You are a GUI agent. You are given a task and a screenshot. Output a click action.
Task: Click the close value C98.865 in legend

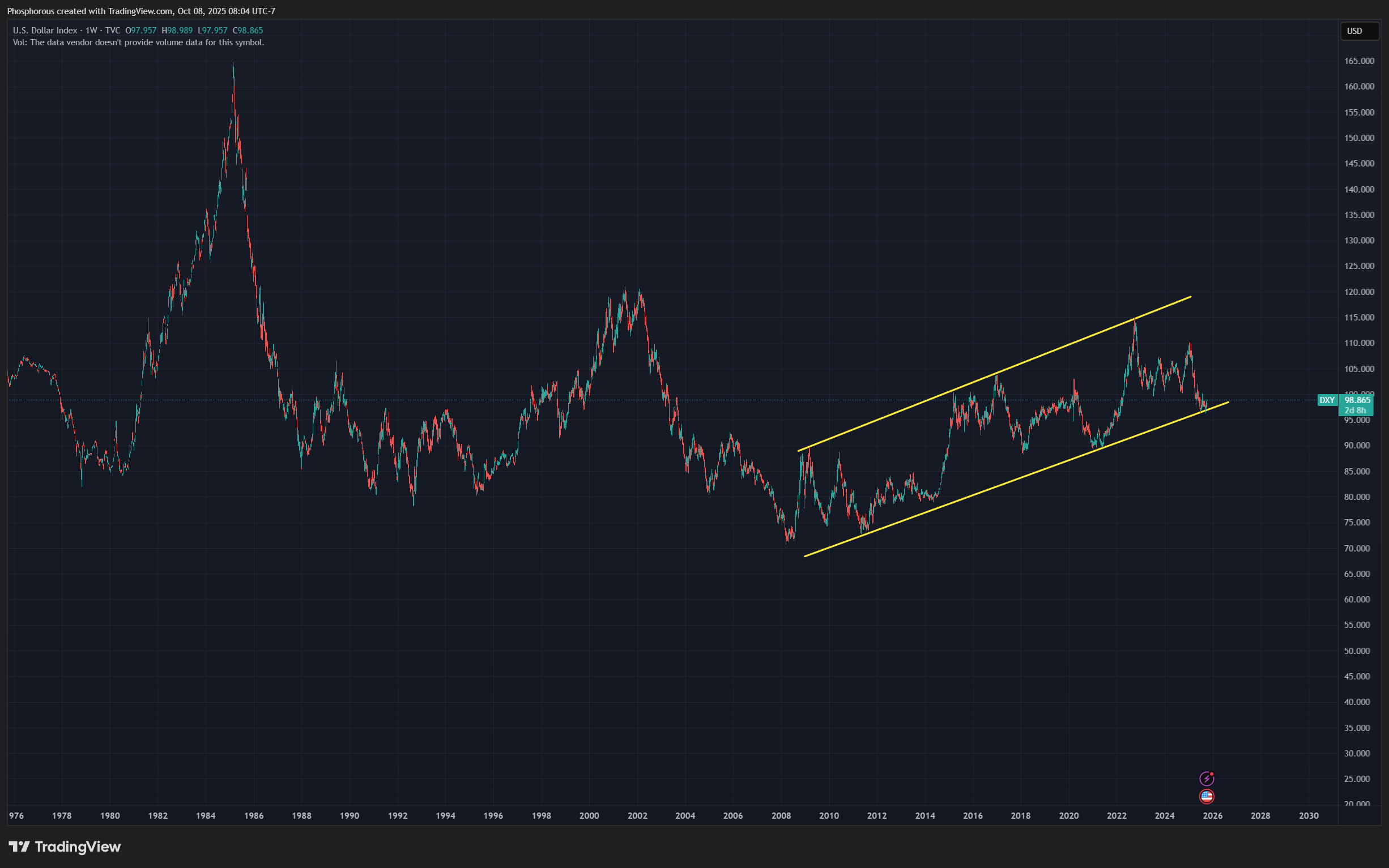(248, 31)
